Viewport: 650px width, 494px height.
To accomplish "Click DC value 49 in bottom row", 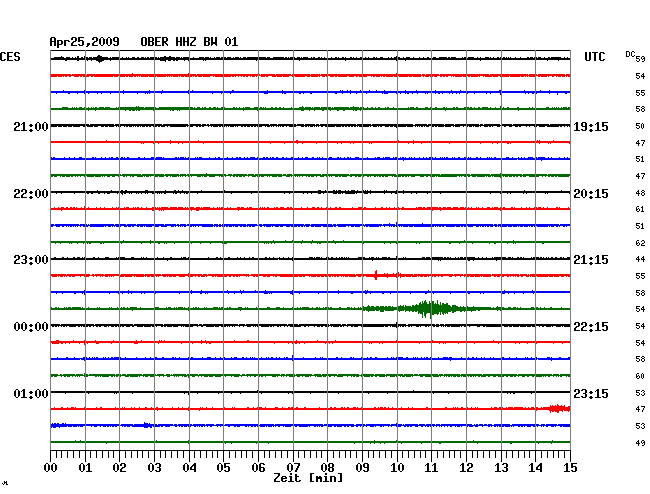I will pos(640,443).
